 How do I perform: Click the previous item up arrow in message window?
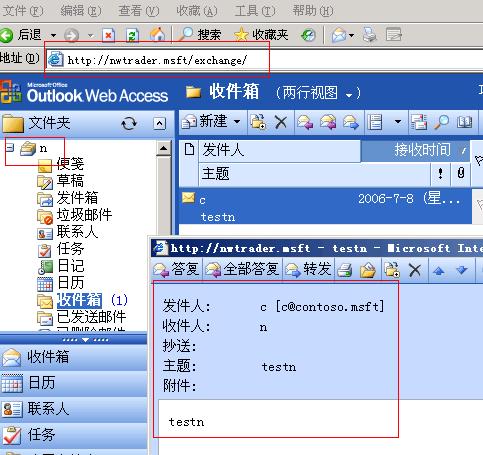(438, 270)
